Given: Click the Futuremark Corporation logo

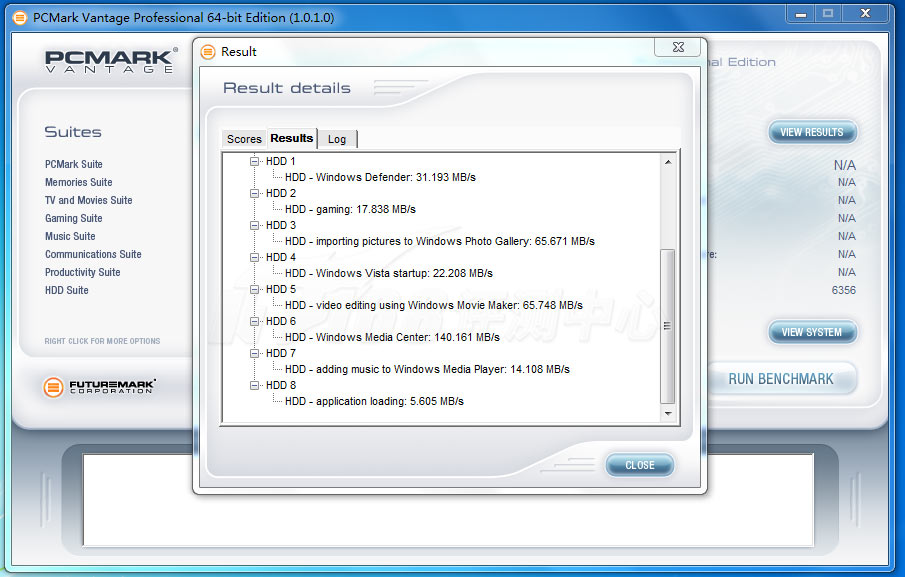Looking at the screenshot, I should 99,386.
